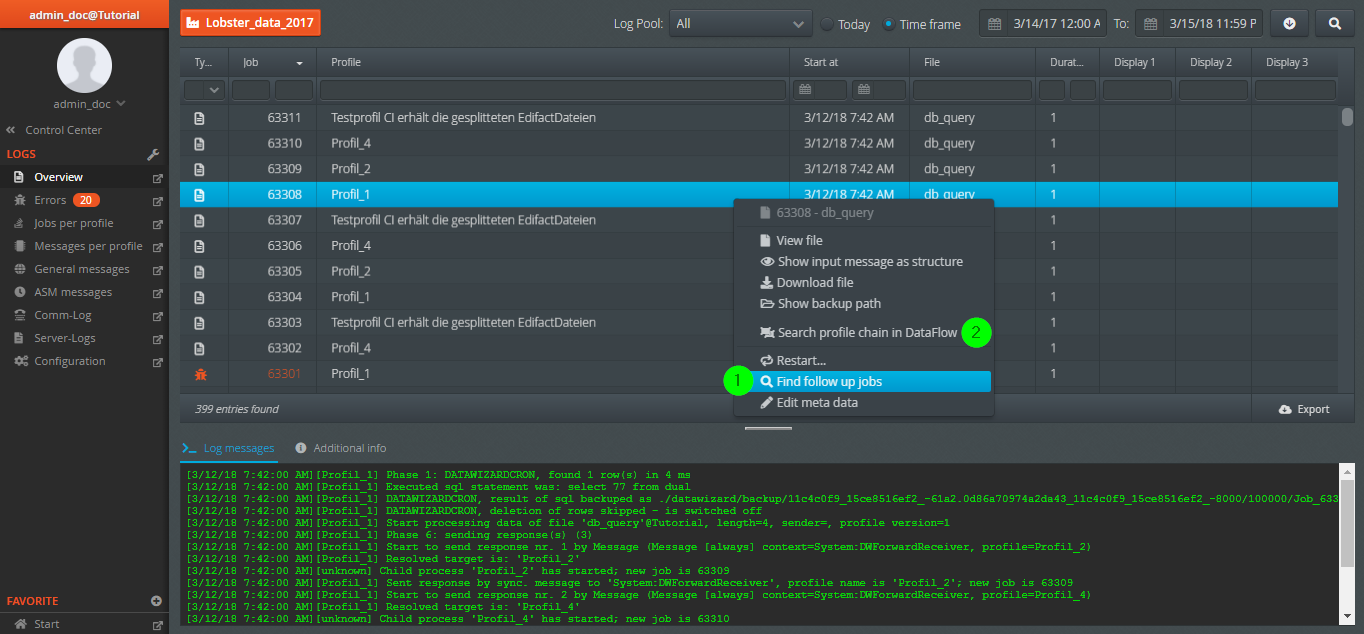Open ASM messages in sidebar
The image size is (1364, 634).
point(73,292)
